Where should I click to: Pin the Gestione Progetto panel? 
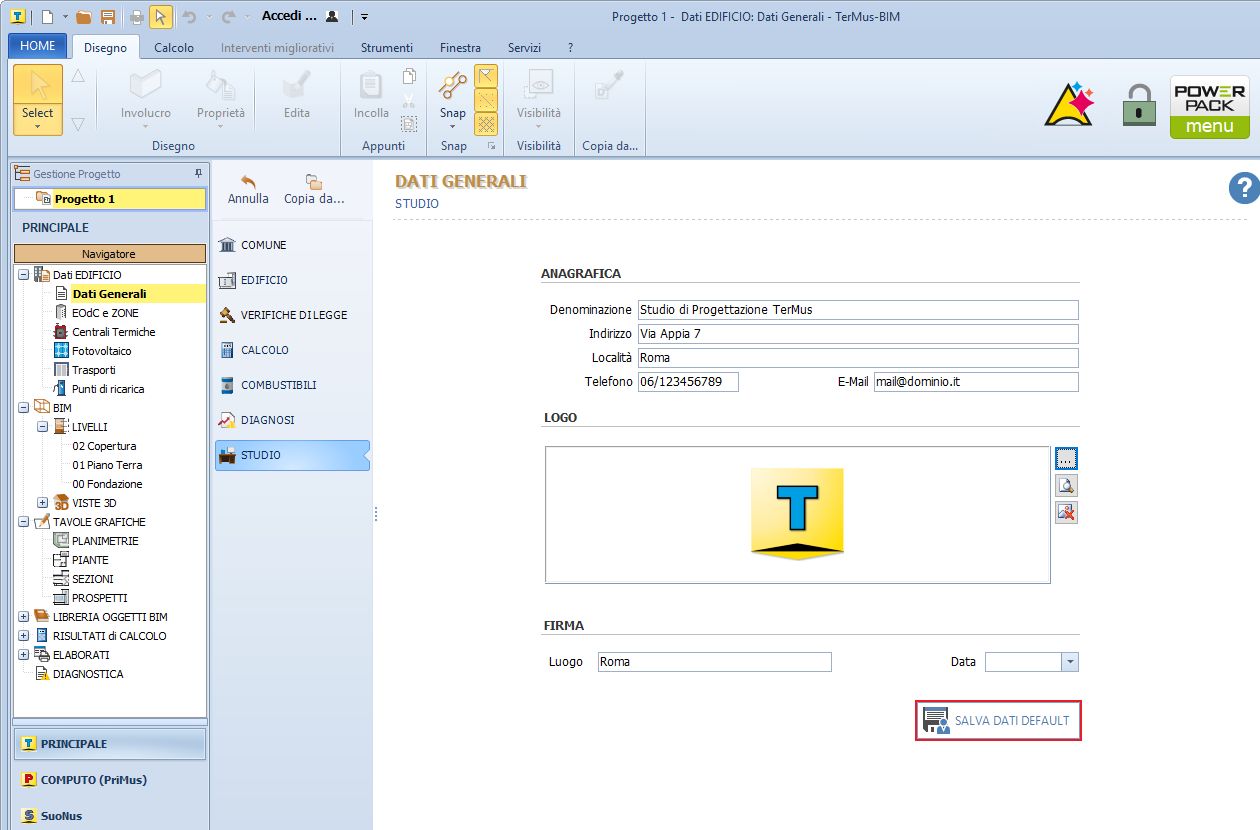(x=198, y=174)
